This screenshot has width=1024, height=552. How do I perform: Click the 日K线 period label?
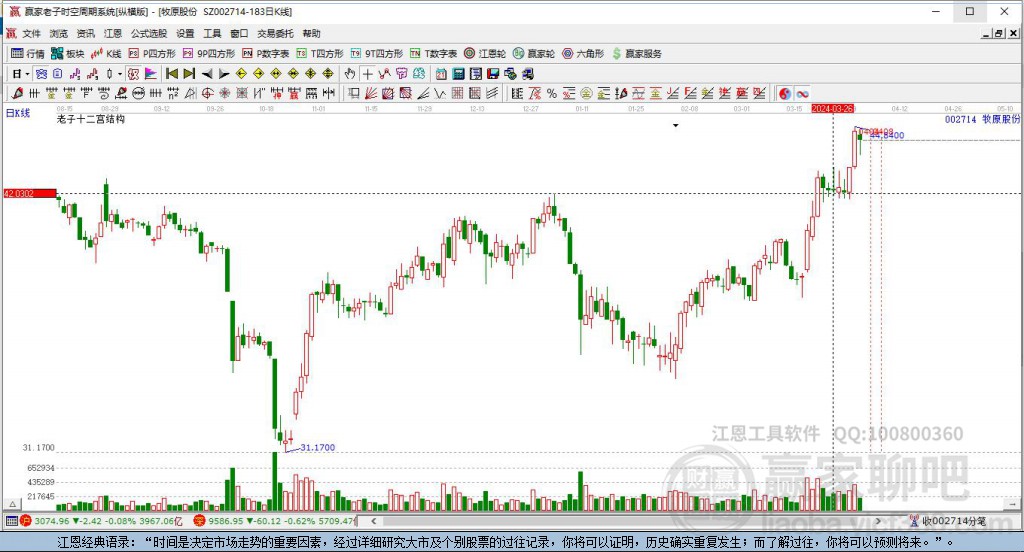(x=18, y=113)
